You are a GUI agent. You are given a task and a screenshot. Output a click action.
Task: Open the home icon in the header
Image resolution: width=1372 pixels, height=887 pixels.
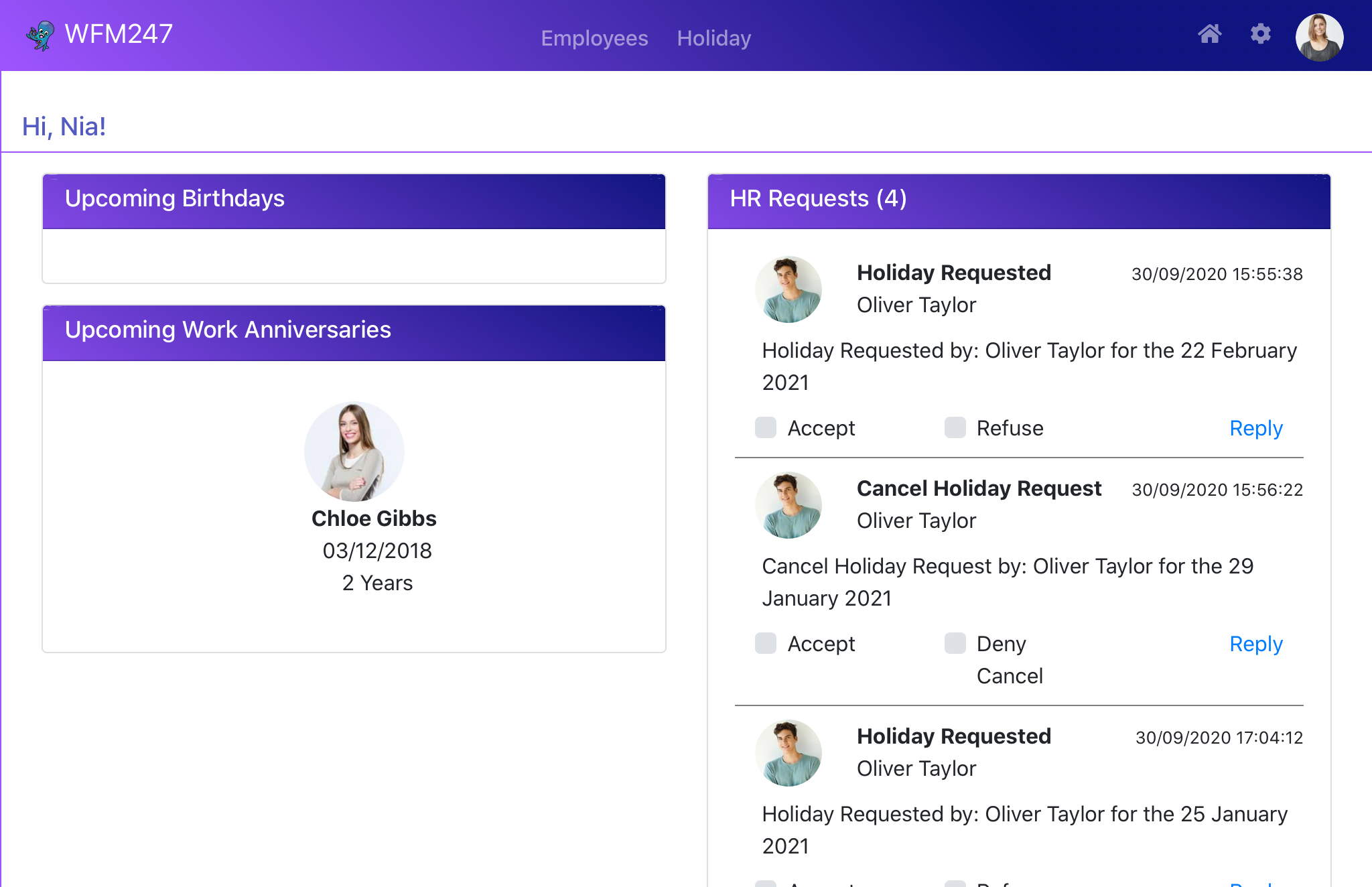[1210, 33]
